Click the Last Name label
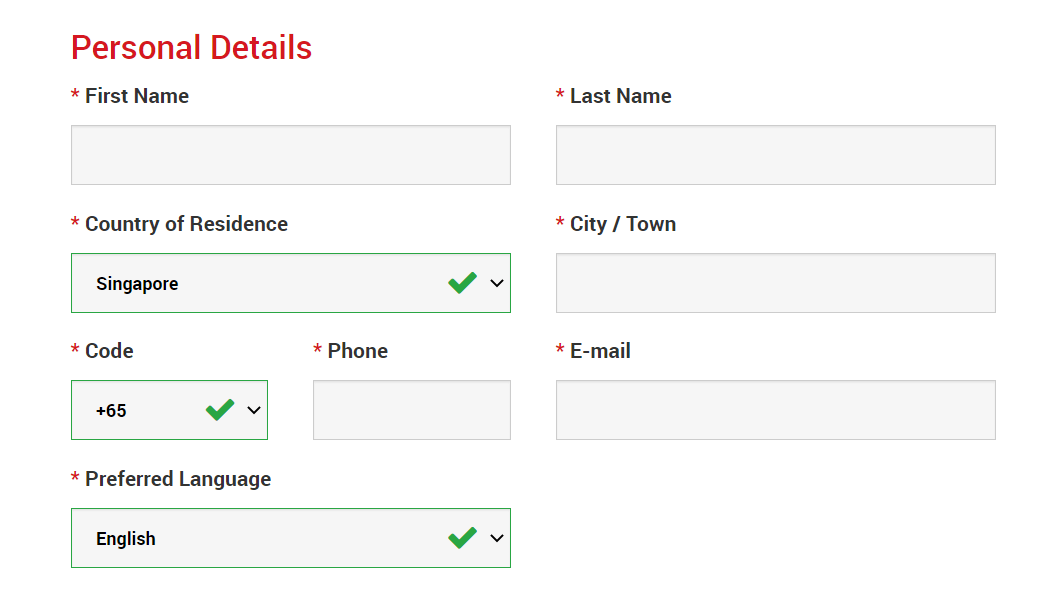 (620, 96)
